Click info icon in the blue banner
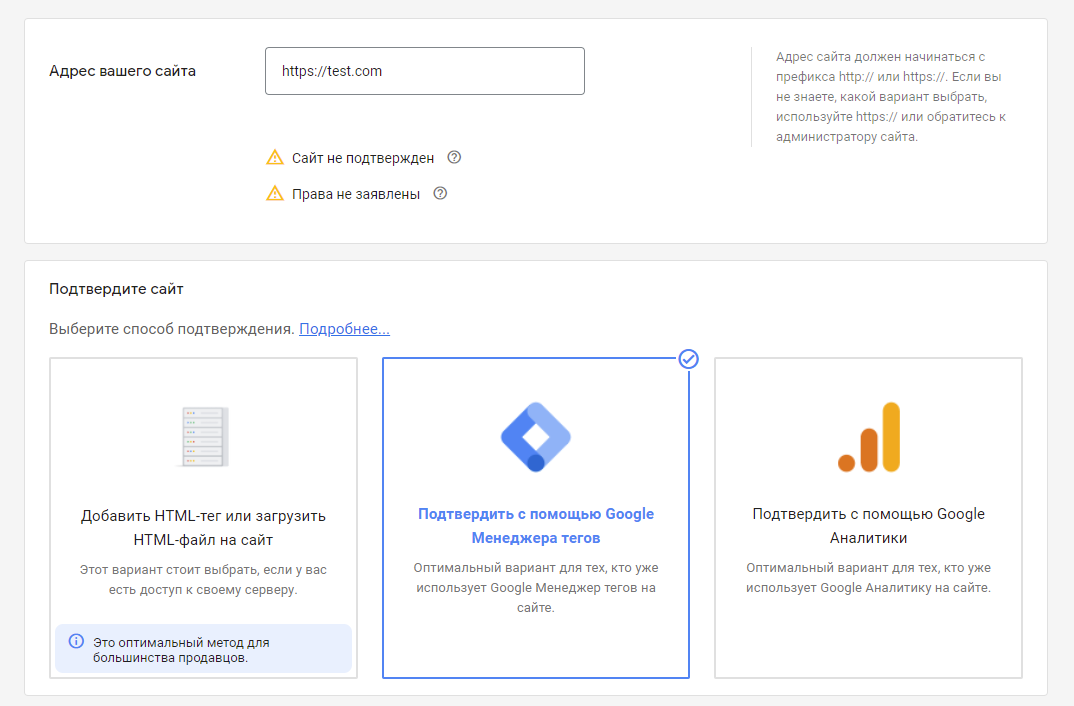This screenshot has width=1074, height=706. (76, 641)
